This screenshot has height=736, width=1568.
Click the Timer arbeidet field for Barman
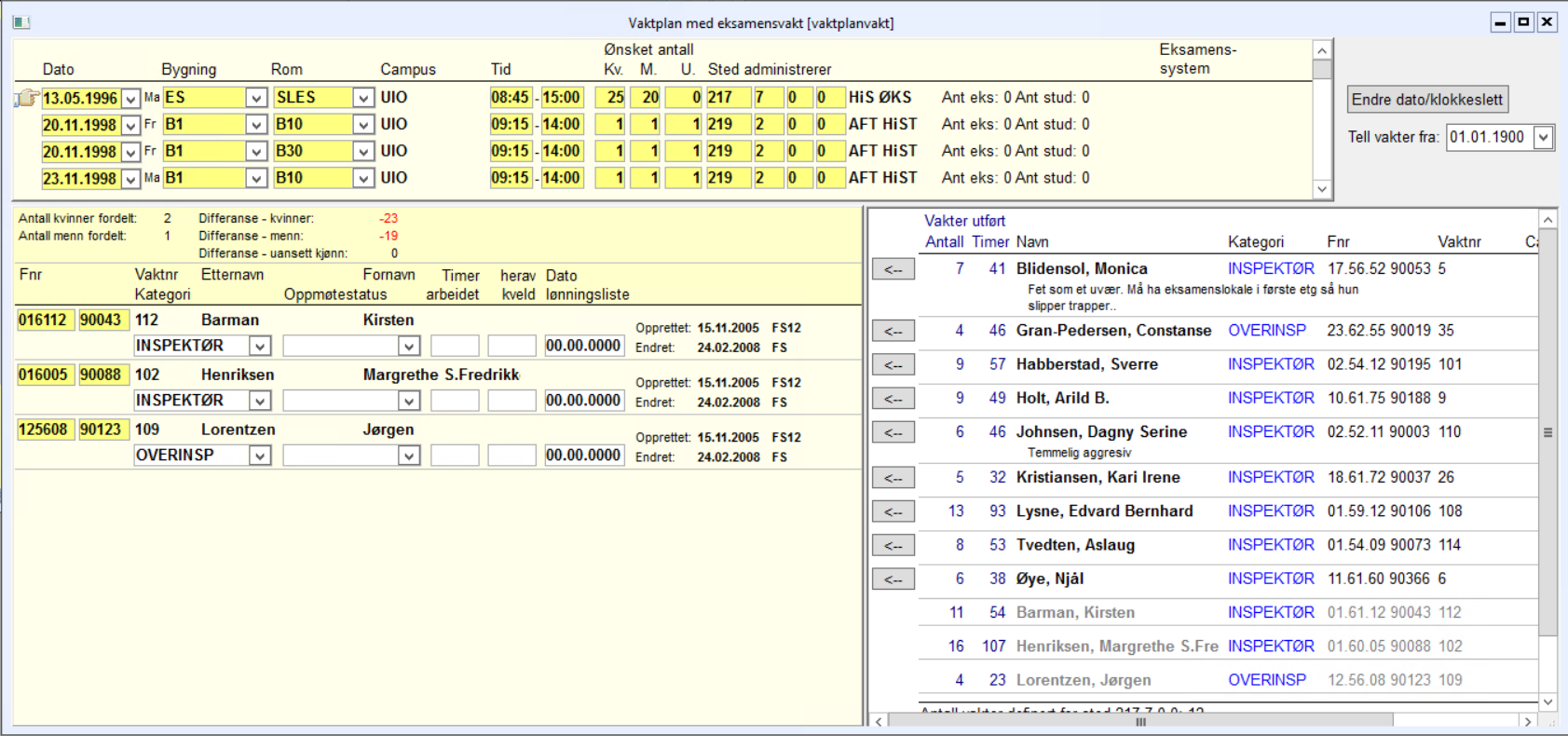click(455, 347)
